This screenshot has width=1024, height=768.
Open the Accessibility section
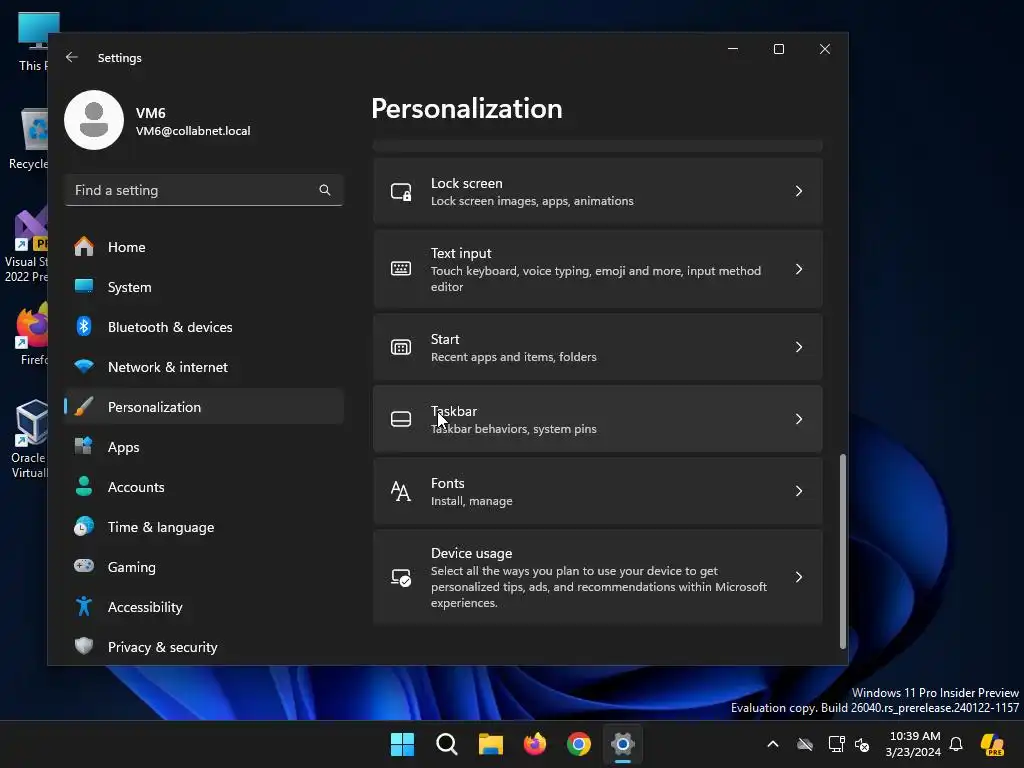(x=204, y=607)
